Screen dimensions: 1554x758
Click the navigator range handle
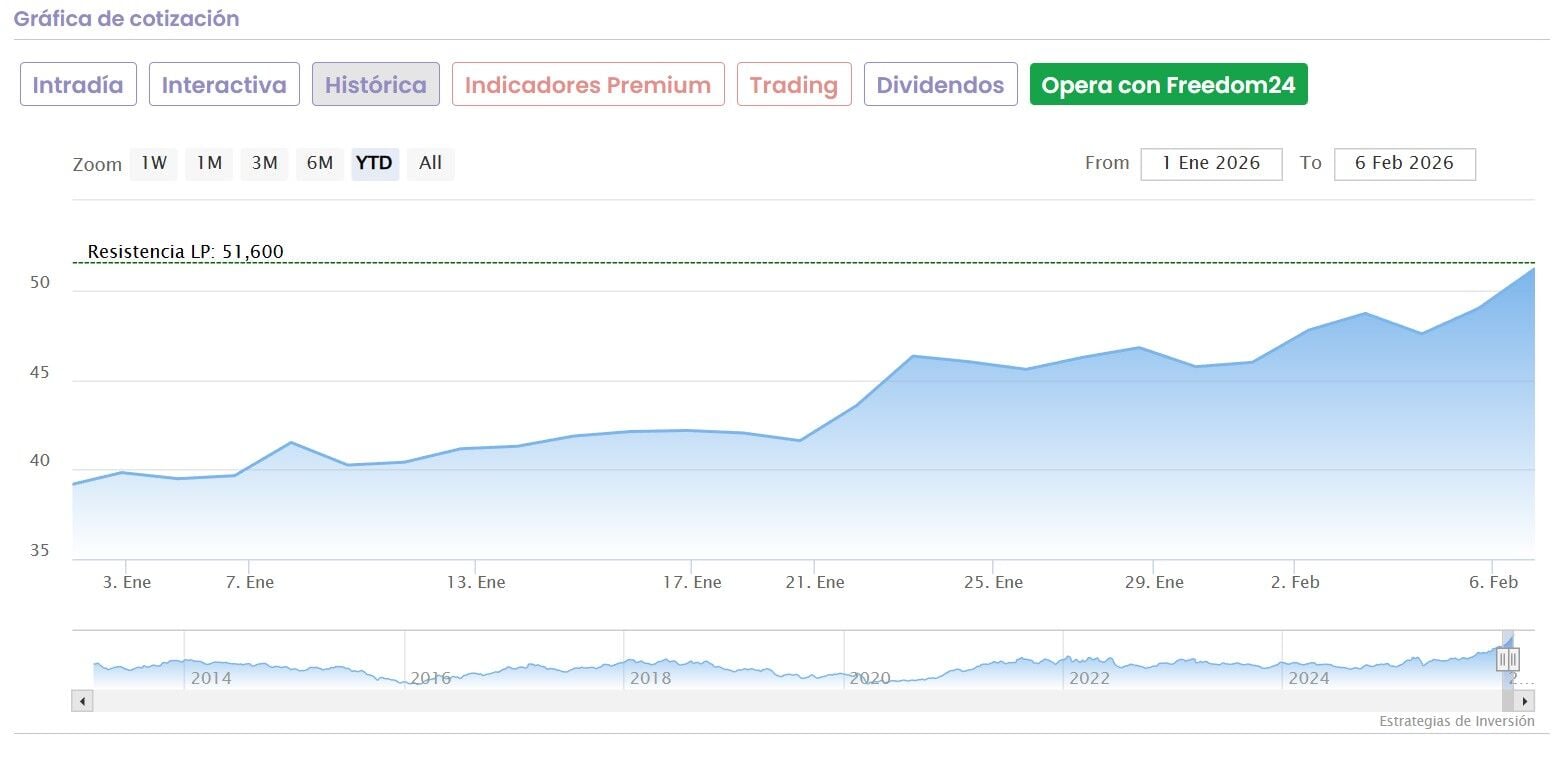pos(1508,659)
